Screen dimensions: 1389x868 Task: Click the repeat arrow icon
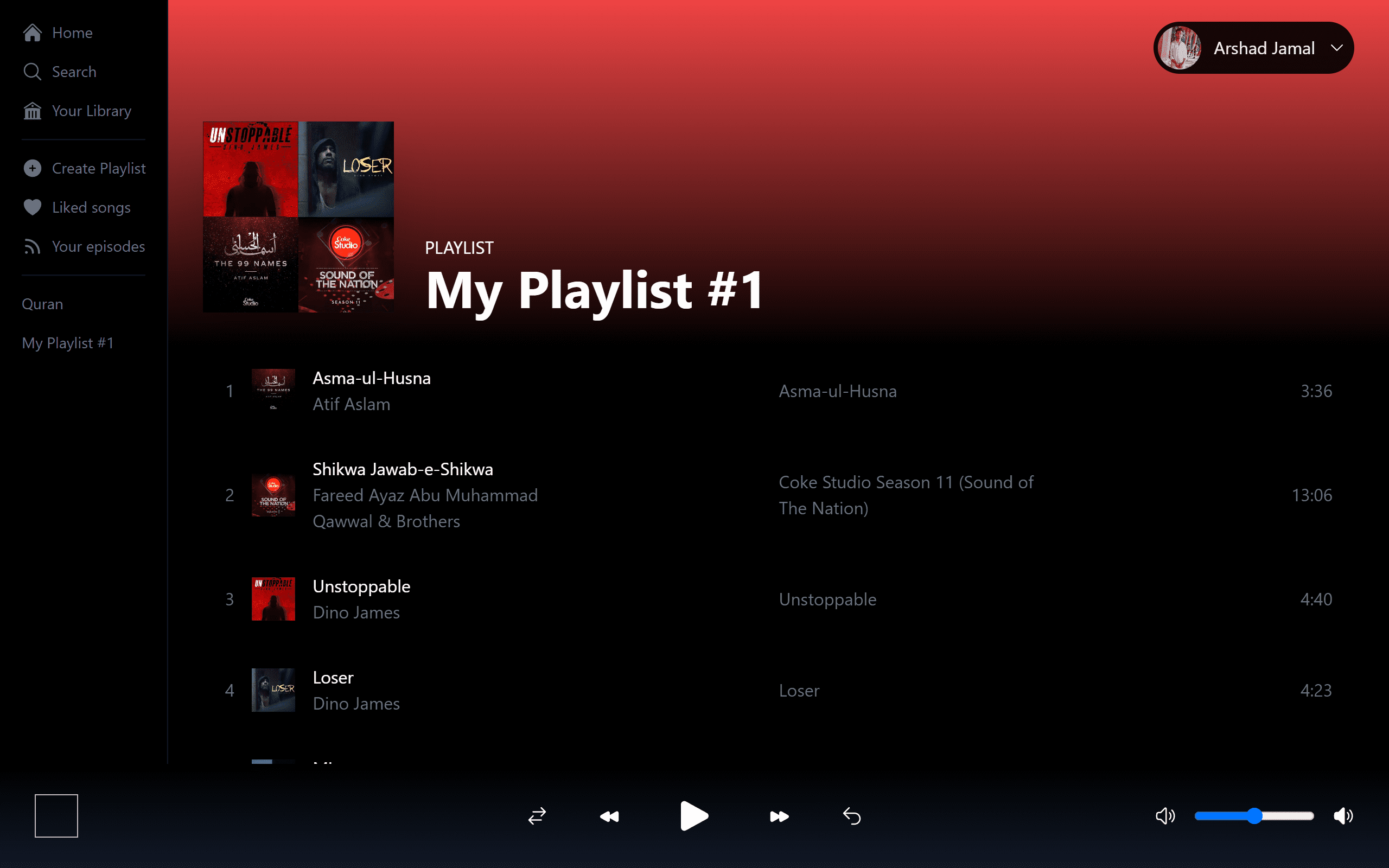point(852,816)
